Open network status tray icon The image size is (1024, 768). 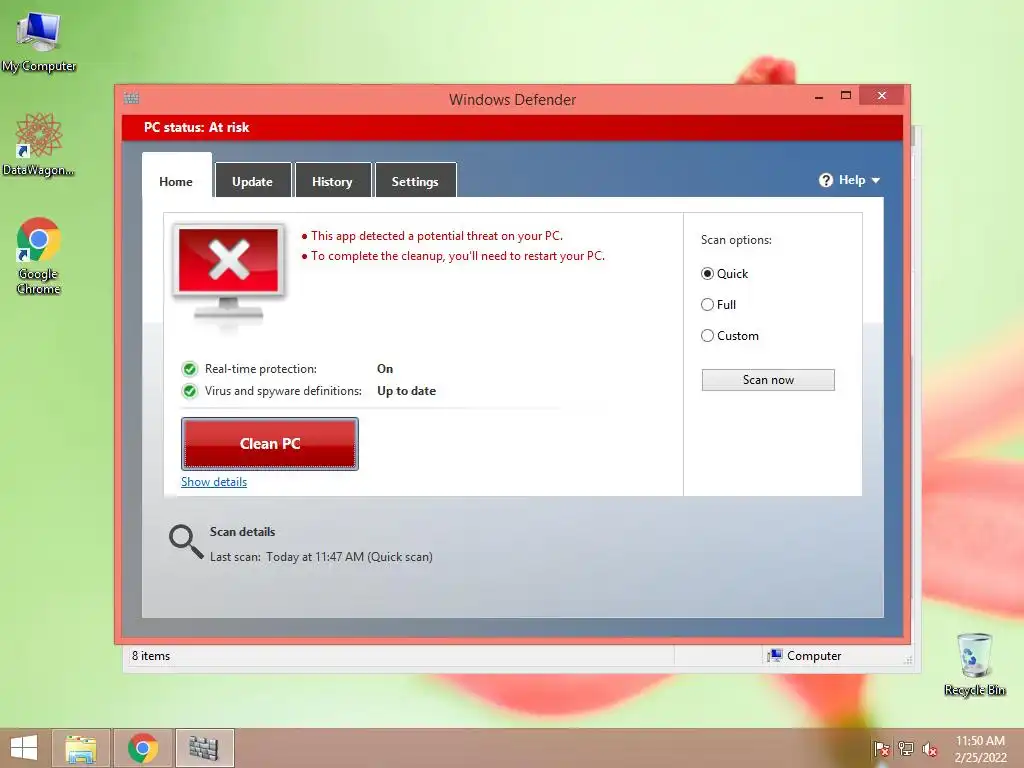(x=906, y=749)
